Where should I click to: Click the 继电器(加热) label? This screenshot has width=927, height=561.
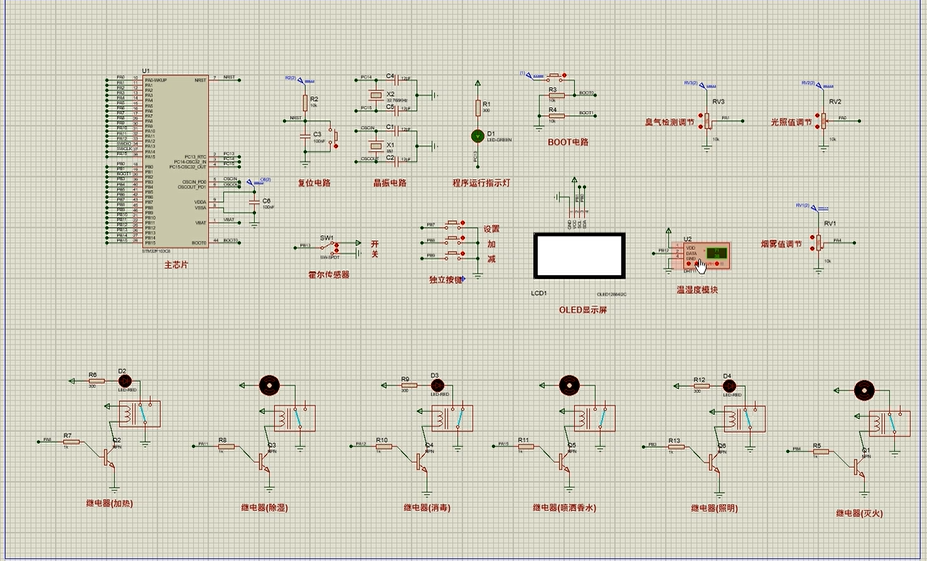pos(109,504)
